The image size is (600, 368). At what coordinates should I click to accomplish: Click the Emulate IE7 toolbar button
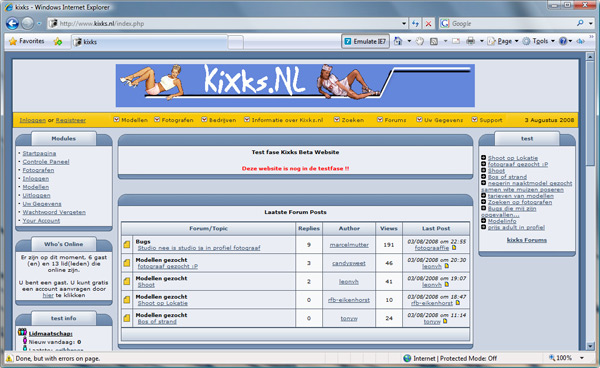[365, 41]
